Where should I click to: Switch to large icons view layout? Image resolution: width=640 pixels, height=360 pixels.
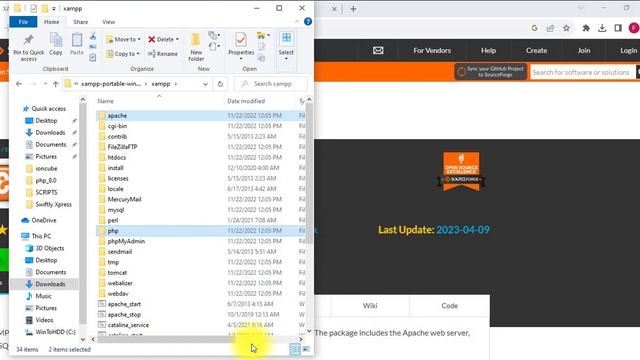[x=306, y=349]
